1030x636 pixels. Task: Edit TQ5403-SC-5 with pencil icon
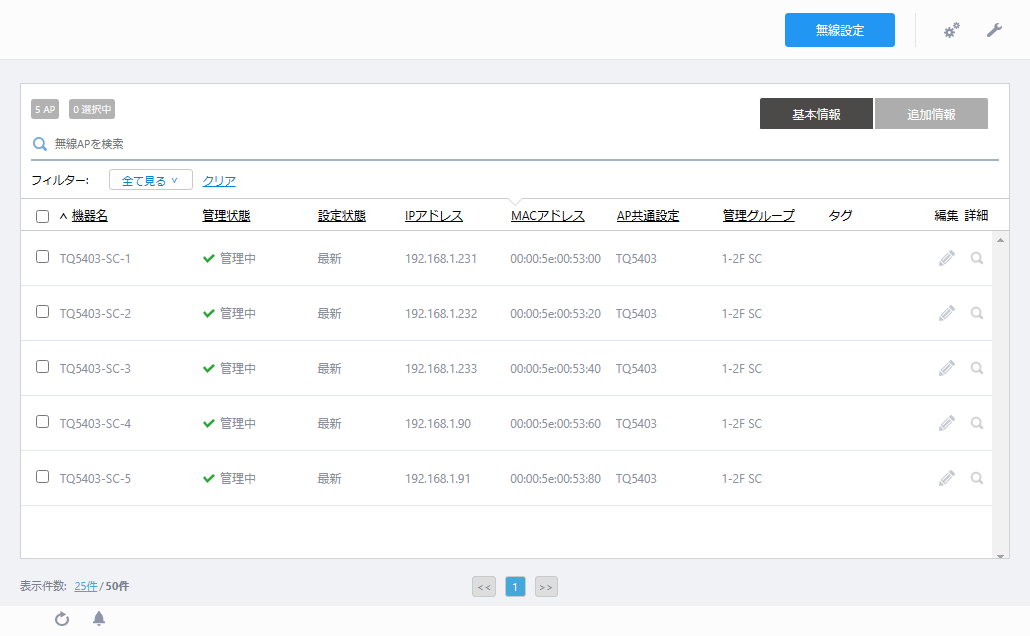pyautogui.click(x=947, y=478)
